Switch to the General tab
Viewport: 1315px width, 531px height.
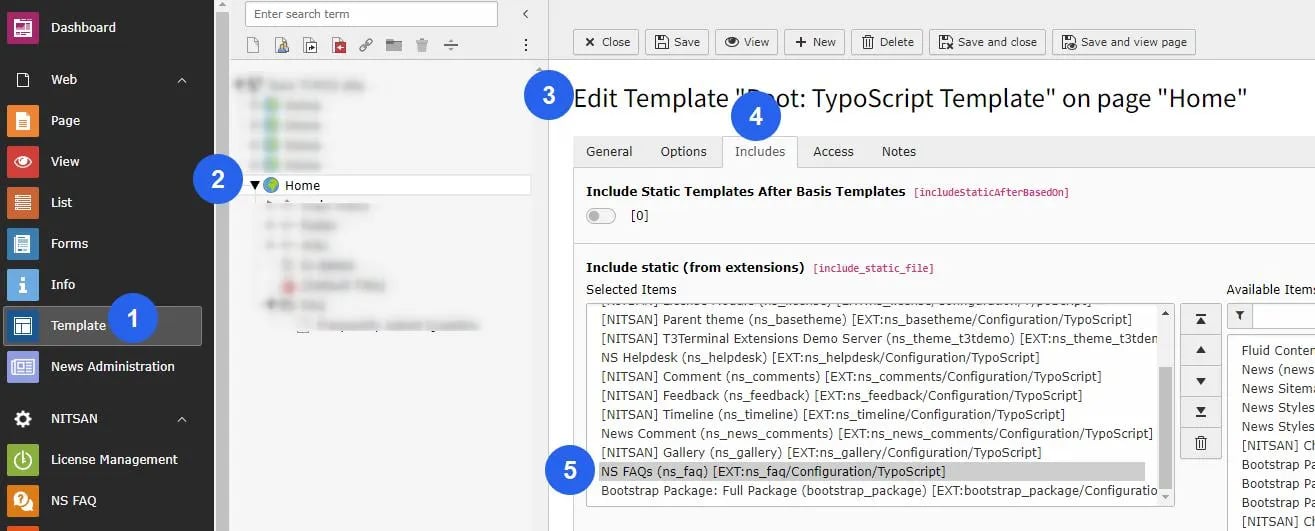point(609,152)
